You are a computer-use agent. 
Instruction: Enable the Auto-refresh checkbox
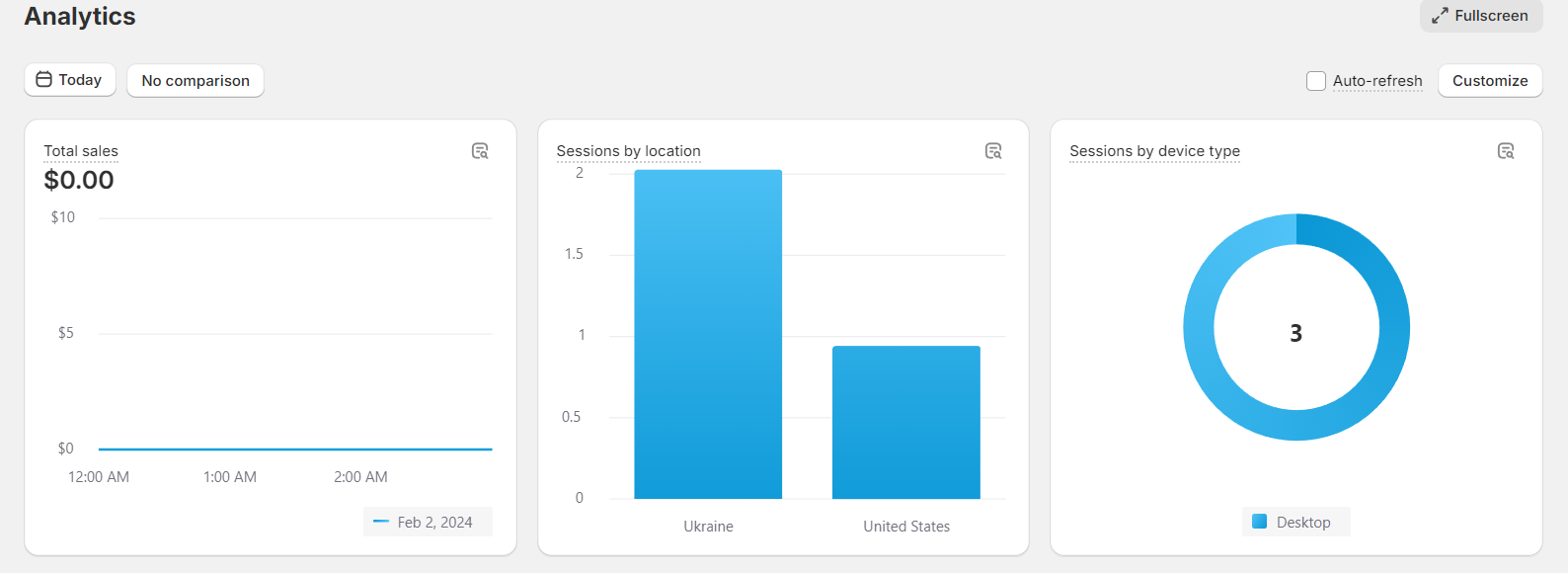1316,81
